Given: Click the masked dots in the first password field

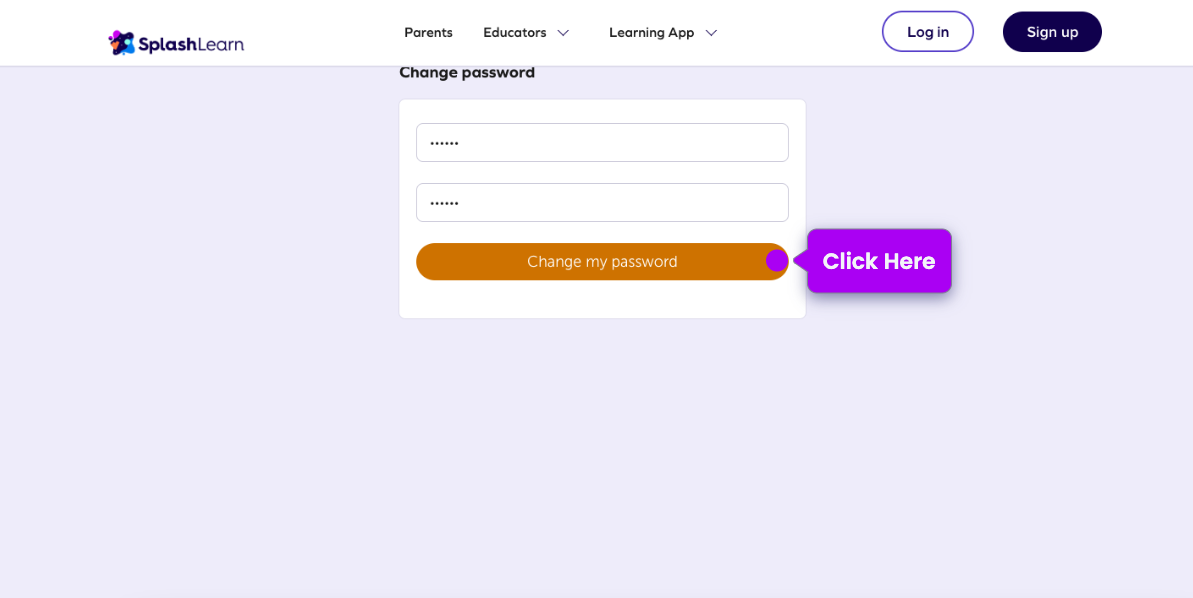Looking at the screenshot, I should click(444, 144).
